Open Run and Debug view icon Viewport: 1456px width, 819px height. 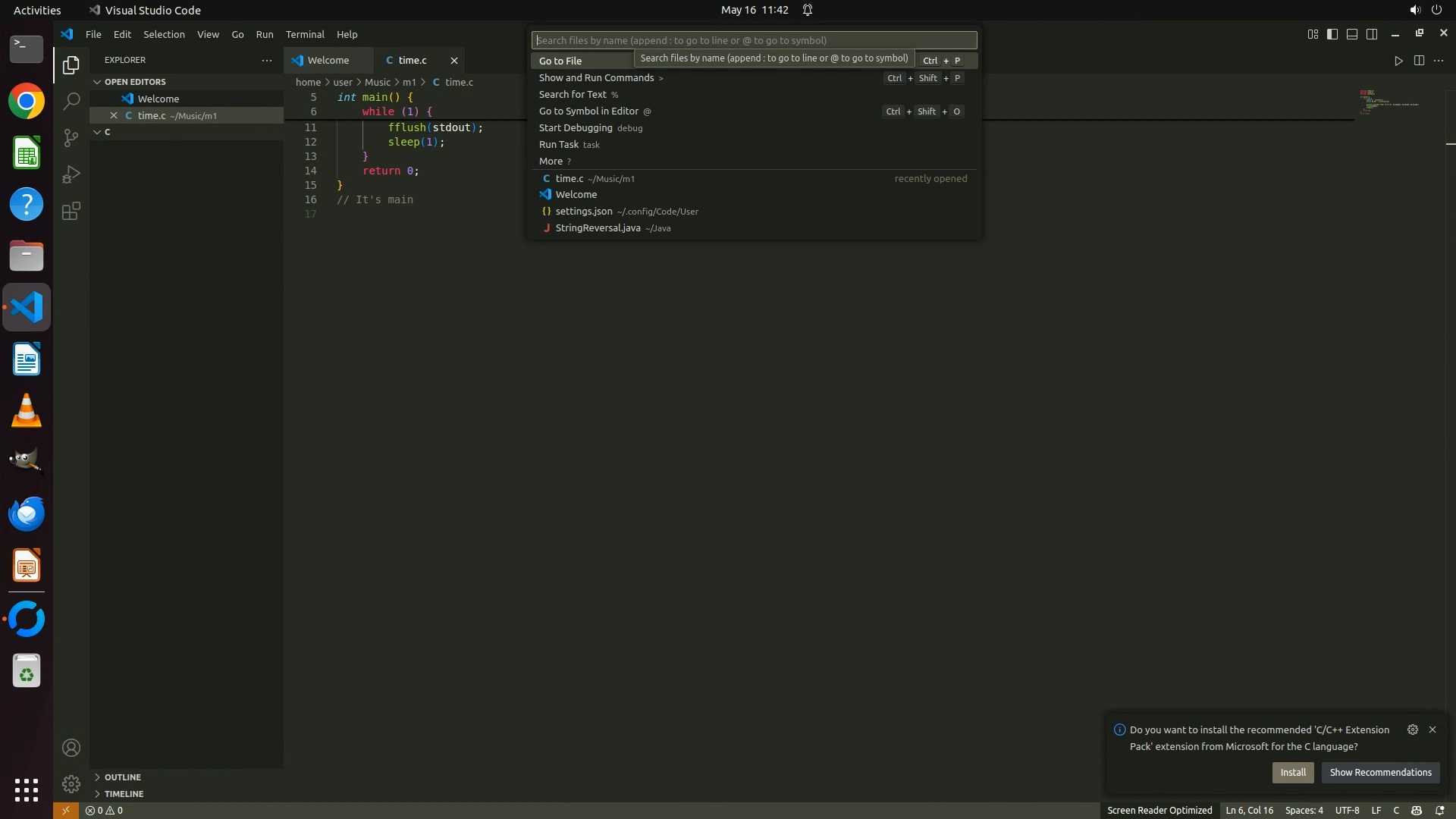71,174
